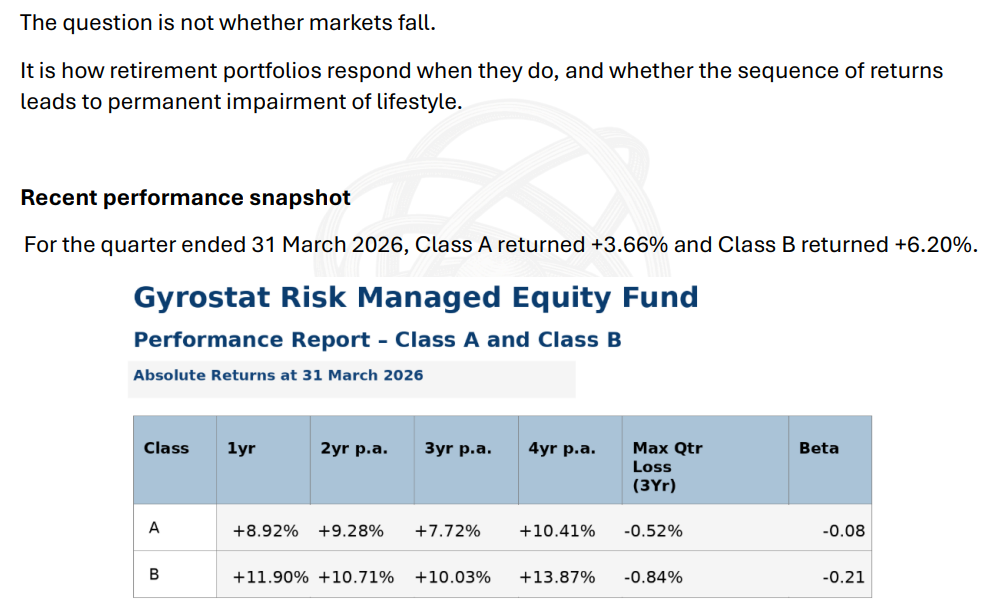Click the sentence "The question is not whether markets fall."
Screen dimensions: 991x613
[228, 22]
